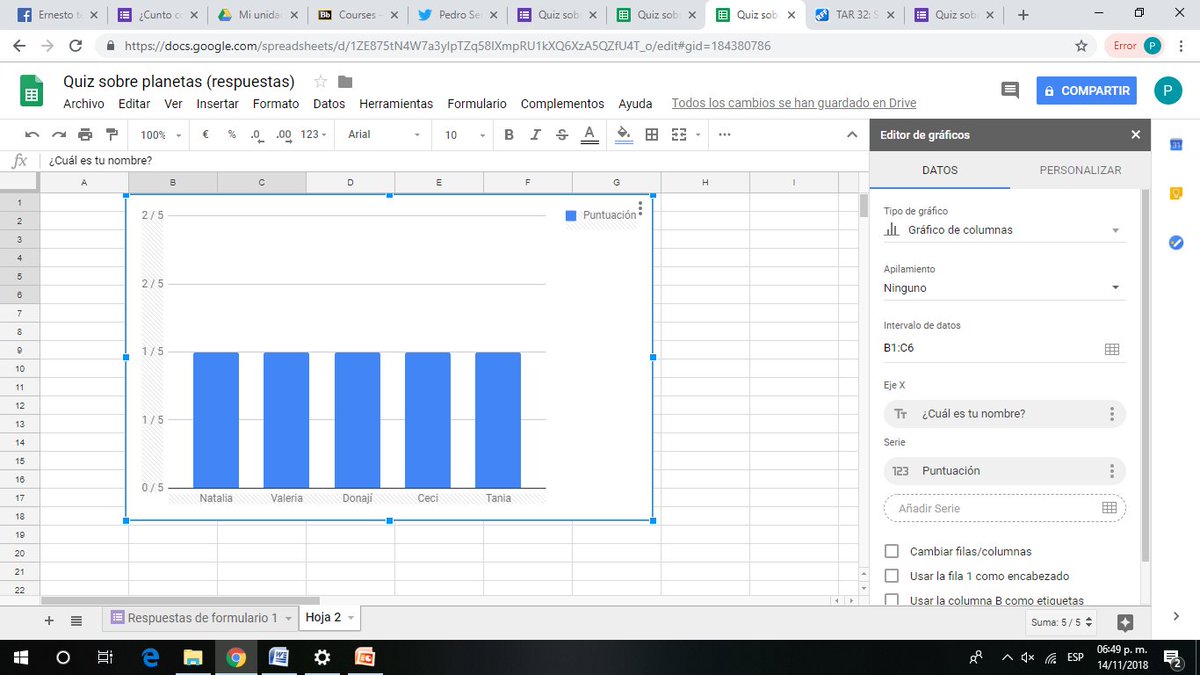1200x675 pixels.
Task: Open Suma: 5 / 5 summary dropdown
Action: pos(1062,622)
